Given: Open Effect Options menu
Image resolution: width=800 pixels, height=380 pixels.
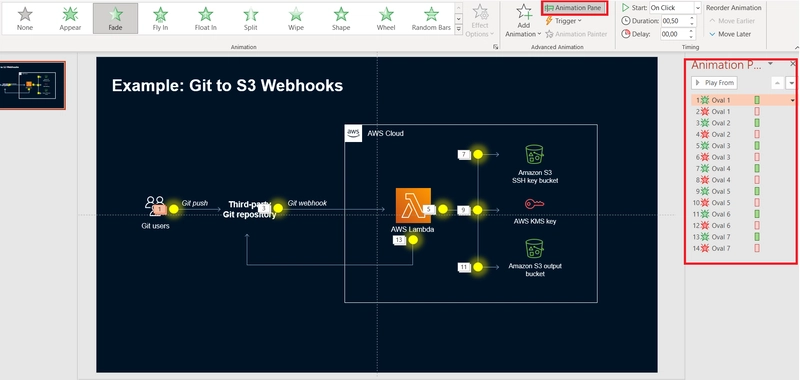Looking at the screenshot, I should 480,20.
